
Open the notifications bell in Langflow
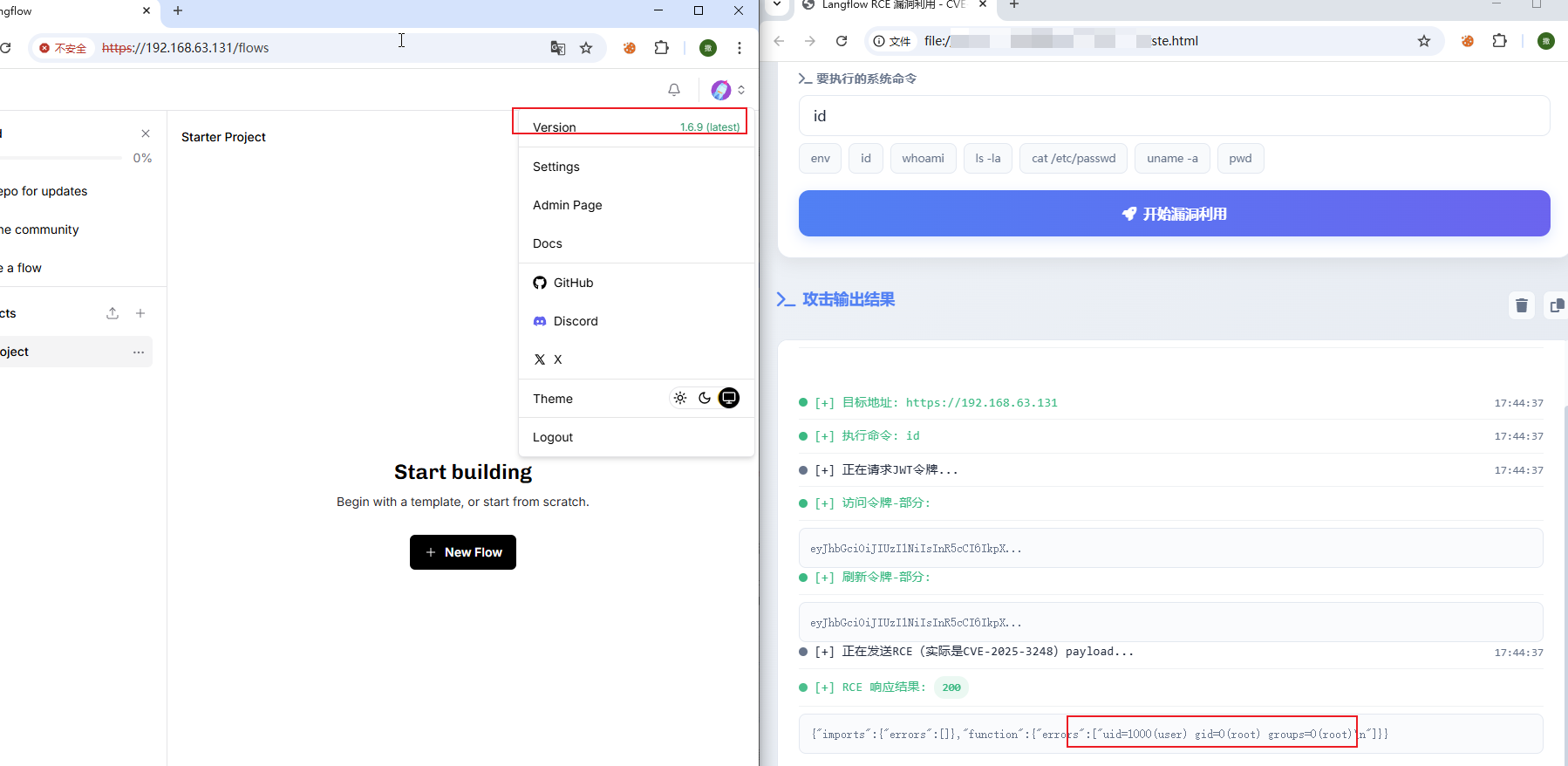click(674, 90)
